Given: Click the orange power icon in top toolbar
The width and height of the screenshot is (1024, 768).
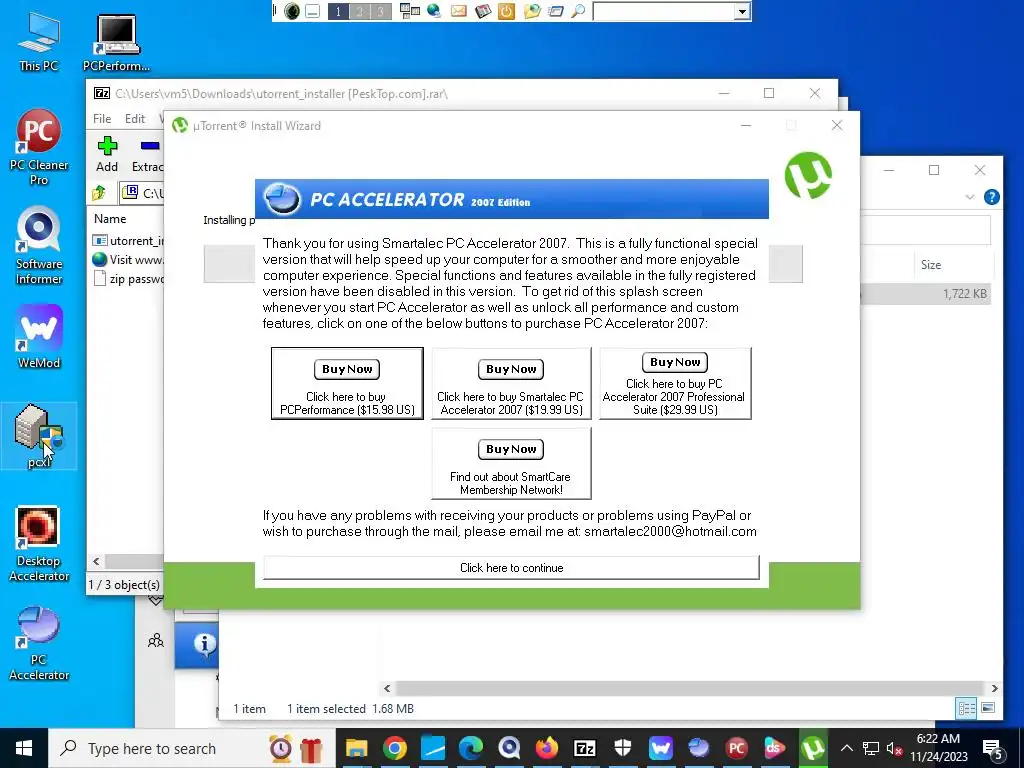Looking at the screenshot, I should click(506, 11).
